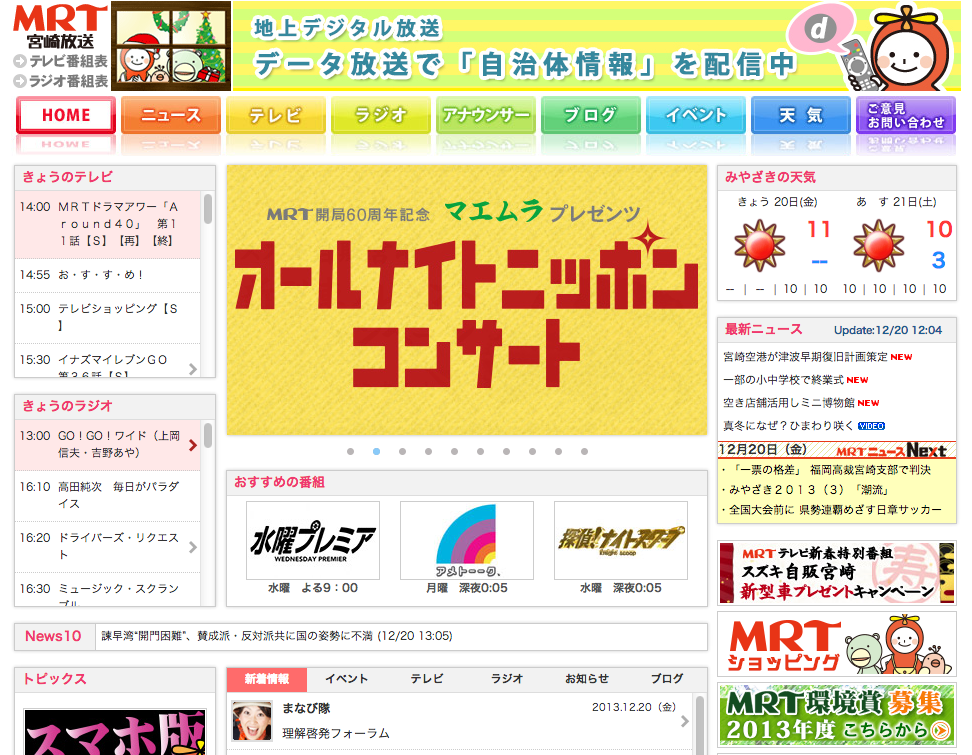This screenshot has height=755, width=972.
Task: Read 空き店舗活用しミニ博物館 news
Action: click(x=789, y=403)
